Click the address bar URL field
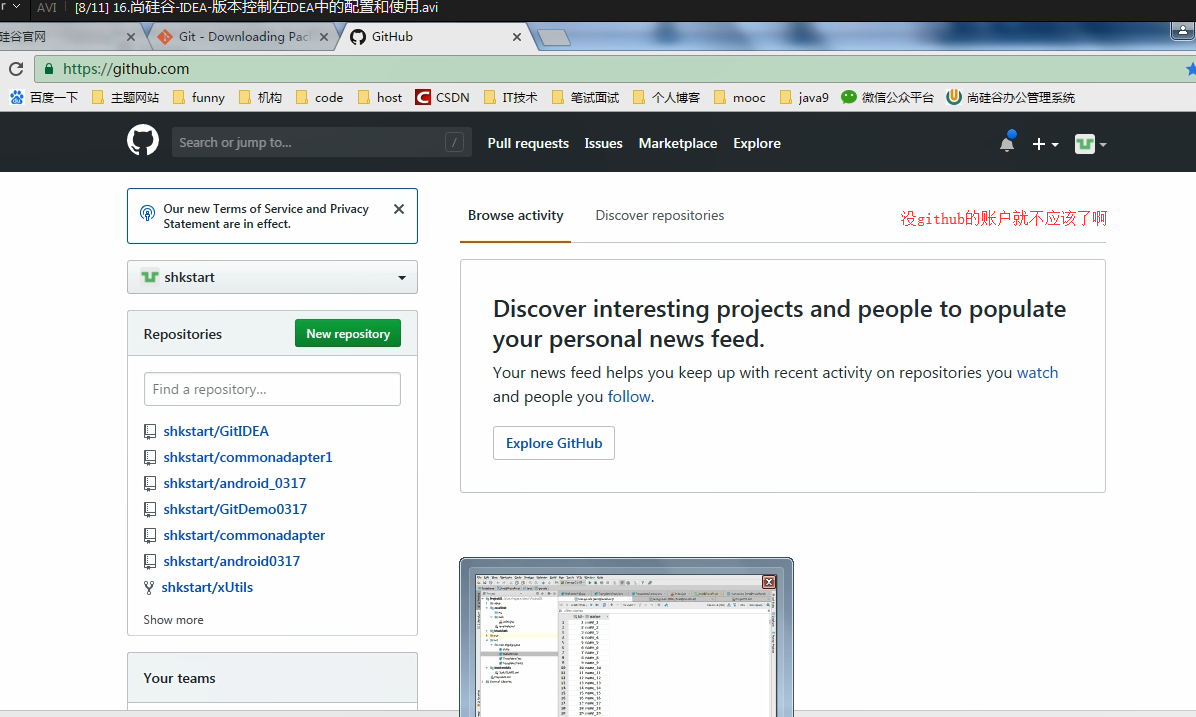Viewport: 1196px width, 717px height. [610, 69]
